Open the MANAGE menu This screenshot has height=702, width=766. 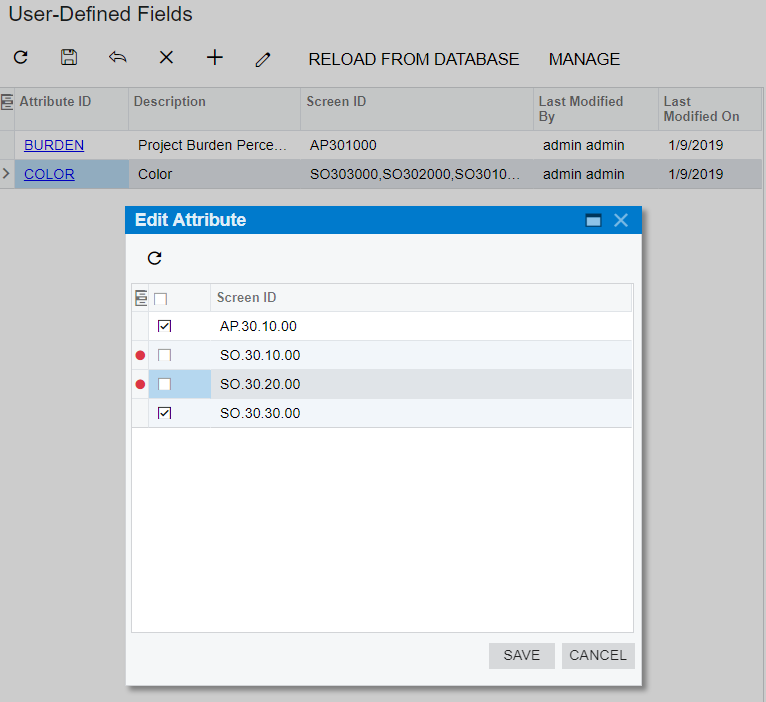tap(584, 59)
